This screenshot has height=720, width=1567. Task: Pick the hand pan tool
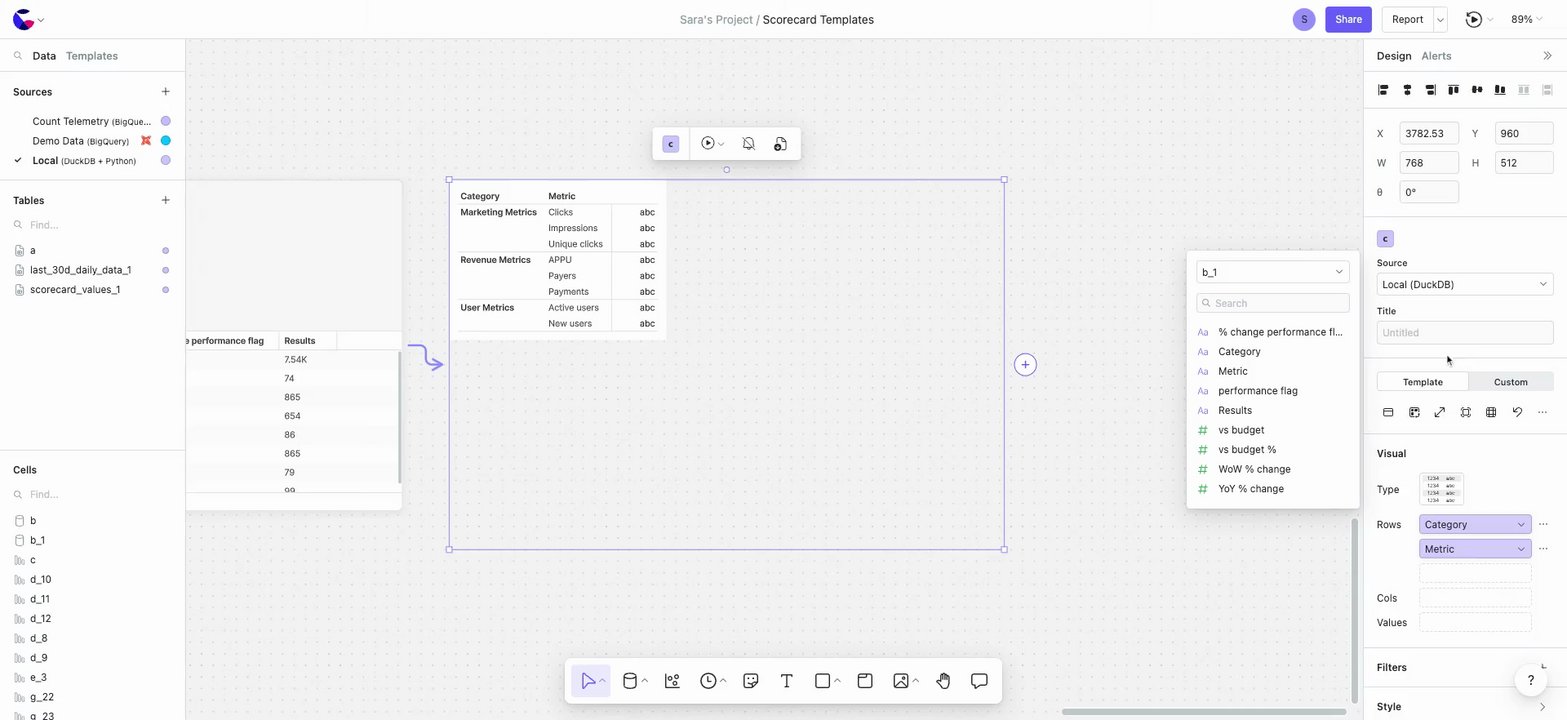943,681
